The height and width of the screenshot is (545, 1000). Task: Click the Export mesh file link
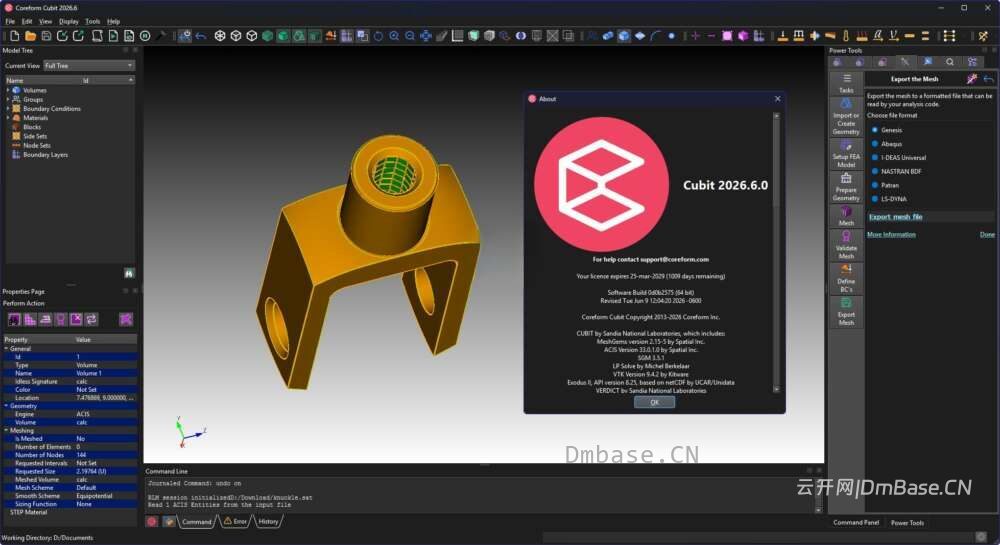click(895, 217)
